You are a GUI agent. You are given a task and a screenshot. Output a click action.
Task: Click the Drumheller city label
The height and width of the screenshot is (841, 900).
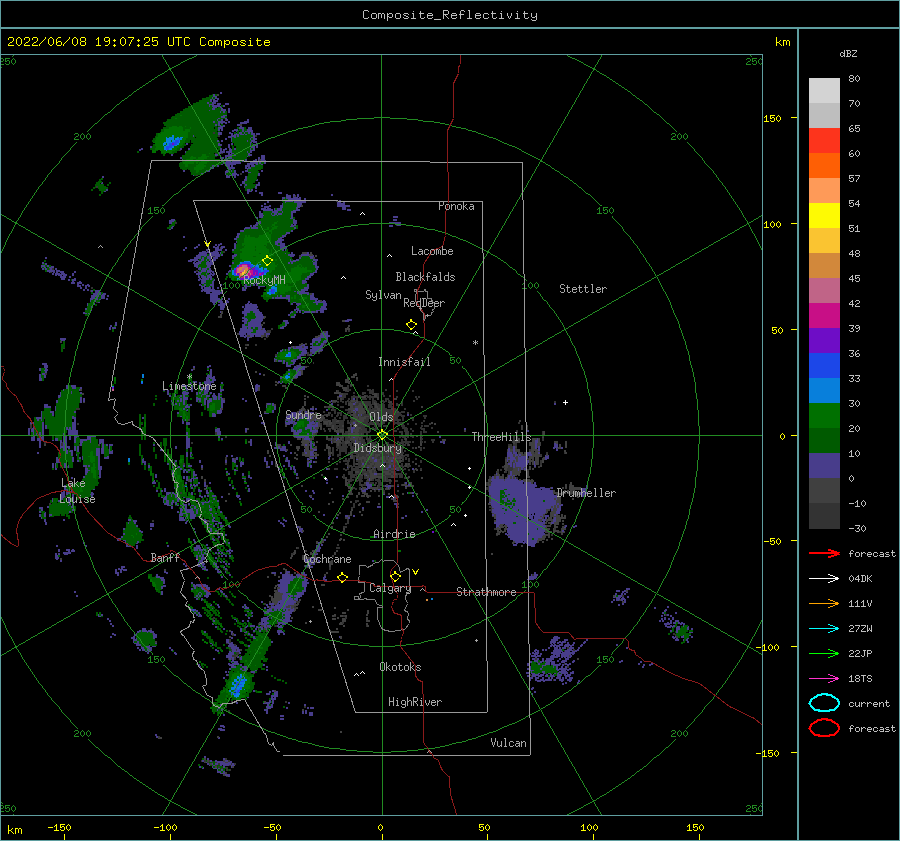coord(586,493)
